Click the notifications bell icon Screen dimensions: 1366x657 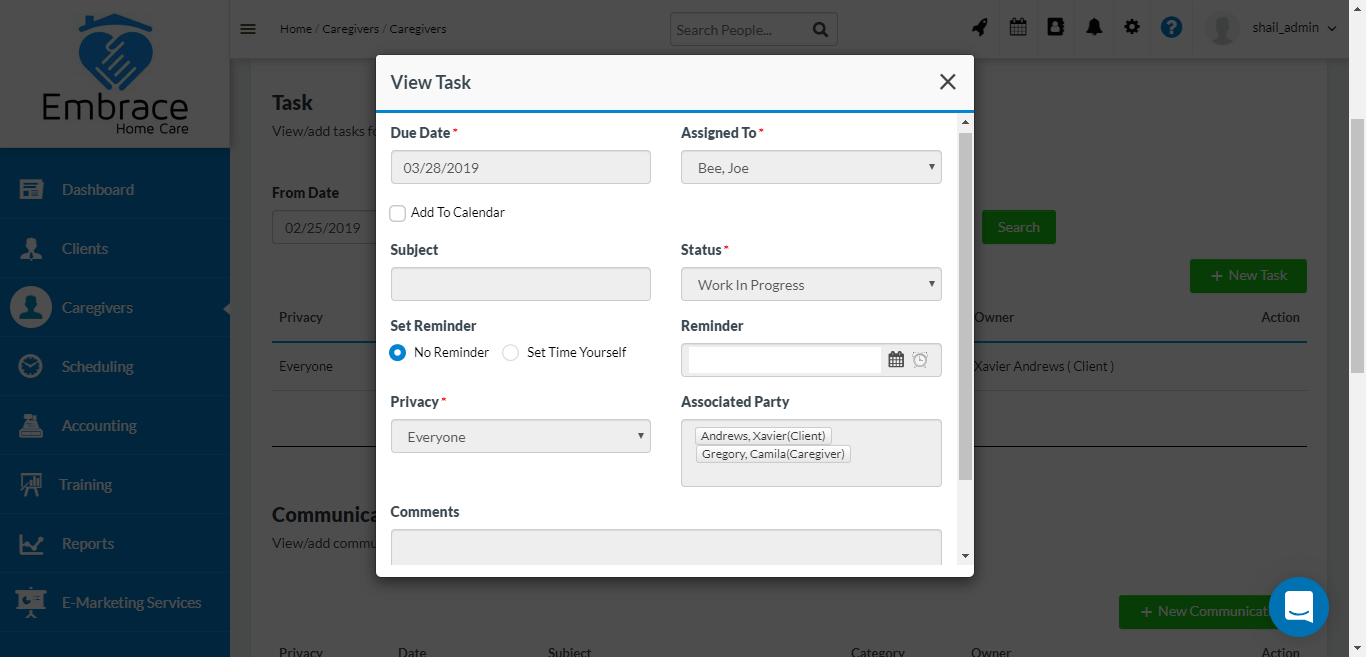tap(1094, 28)
